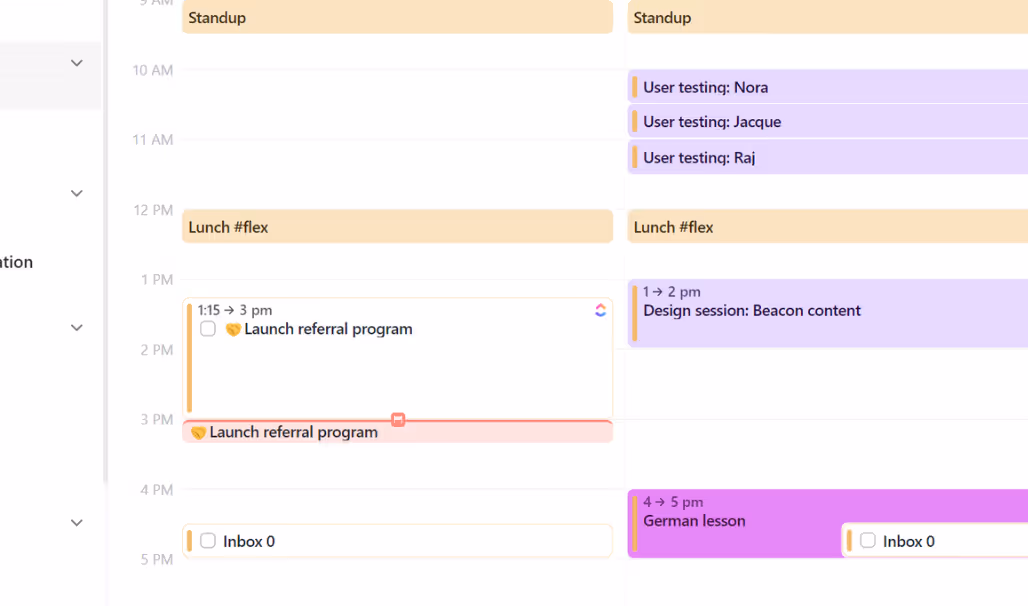This screenshot has width=1028, height=606.
Task: Click the 10 AM hour label
Action: [153, 70]
